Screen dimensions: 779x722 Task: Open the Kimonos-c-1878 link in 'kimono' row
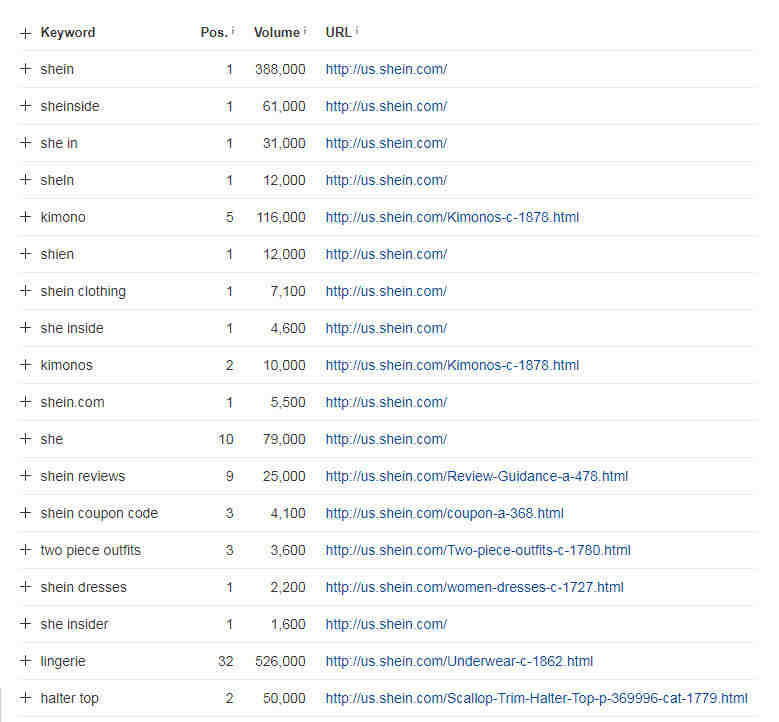(452, 217)
